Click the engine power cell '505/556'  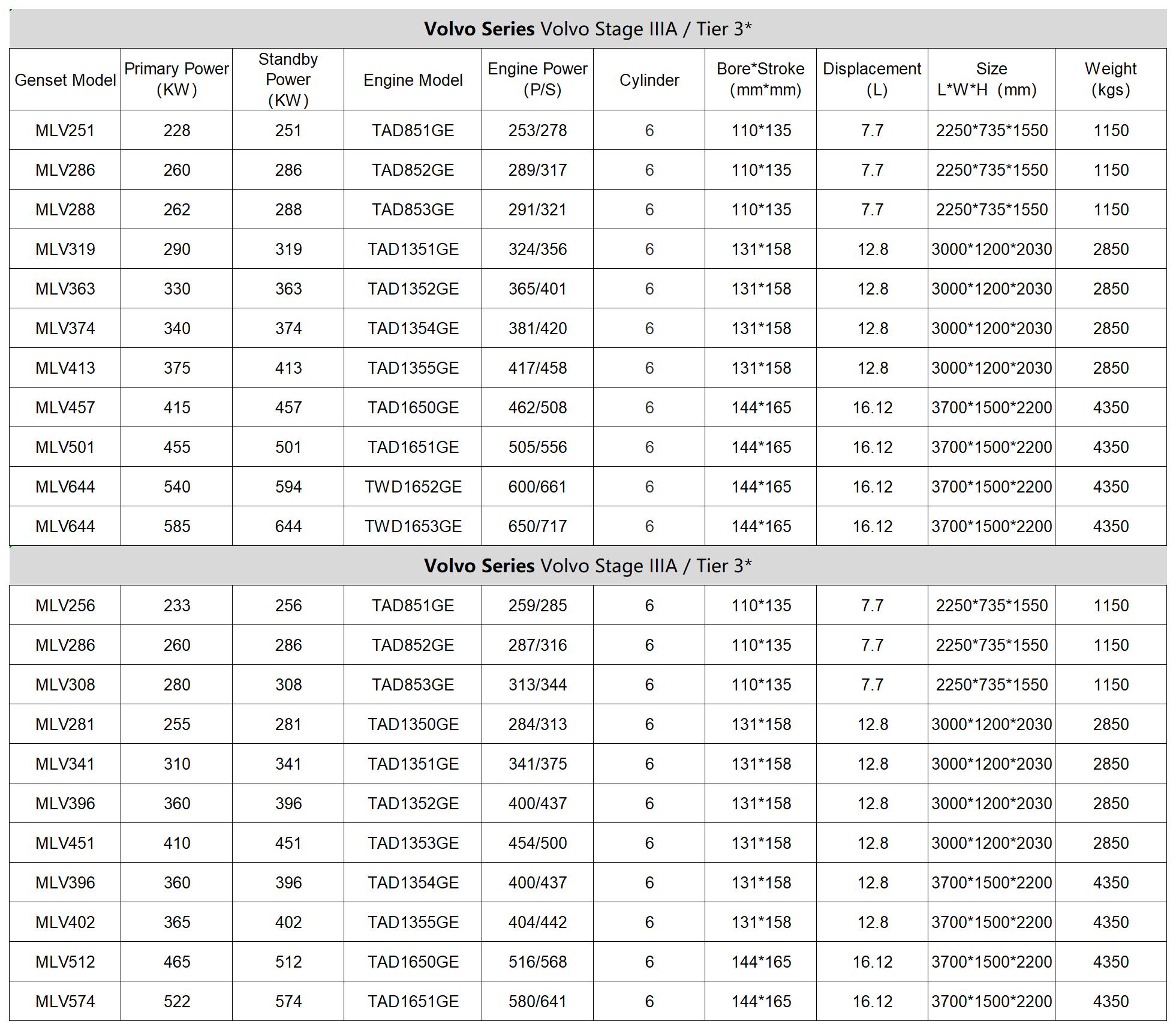[537, 447]
